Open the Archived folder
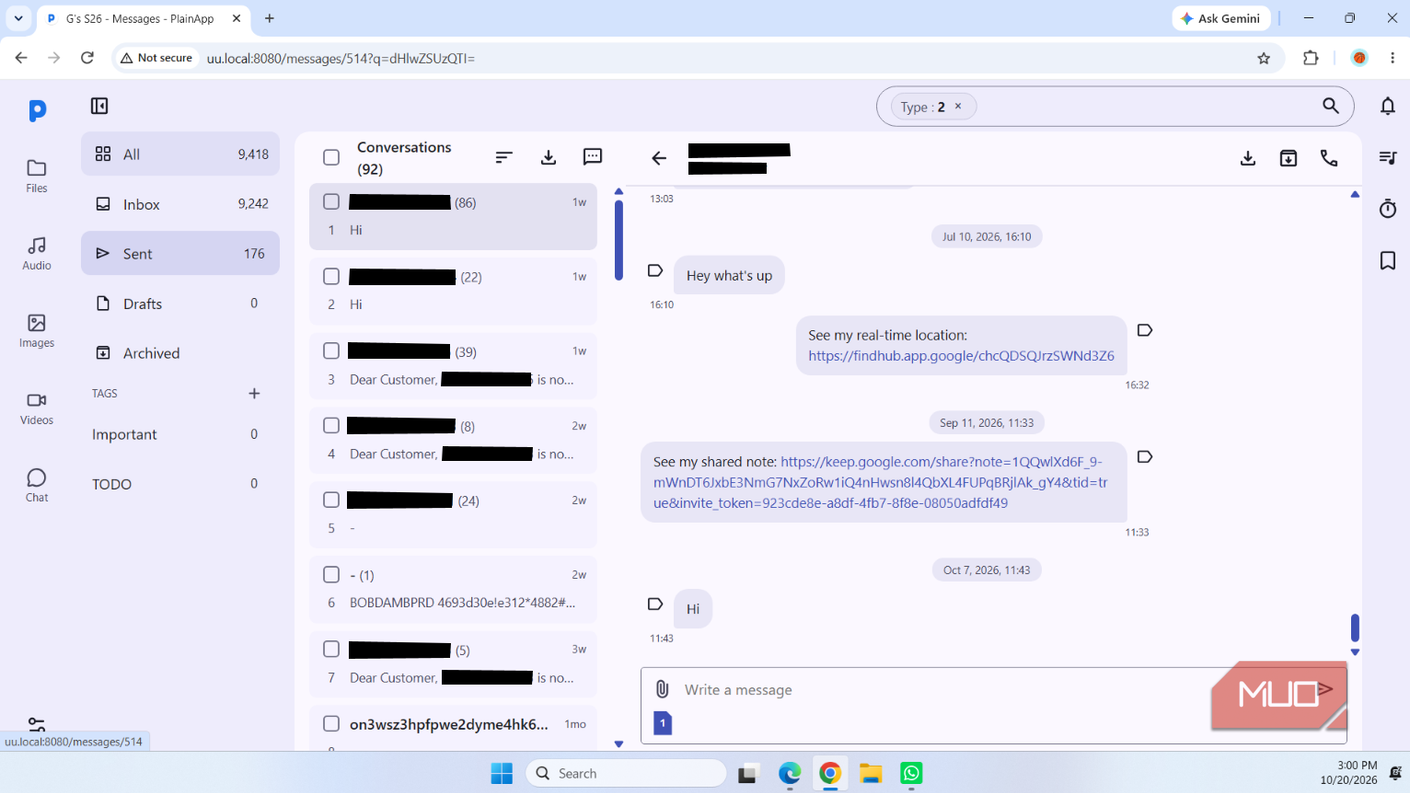Image resolution: width=1410 pixels, height=793 pixels. point(180,353)
